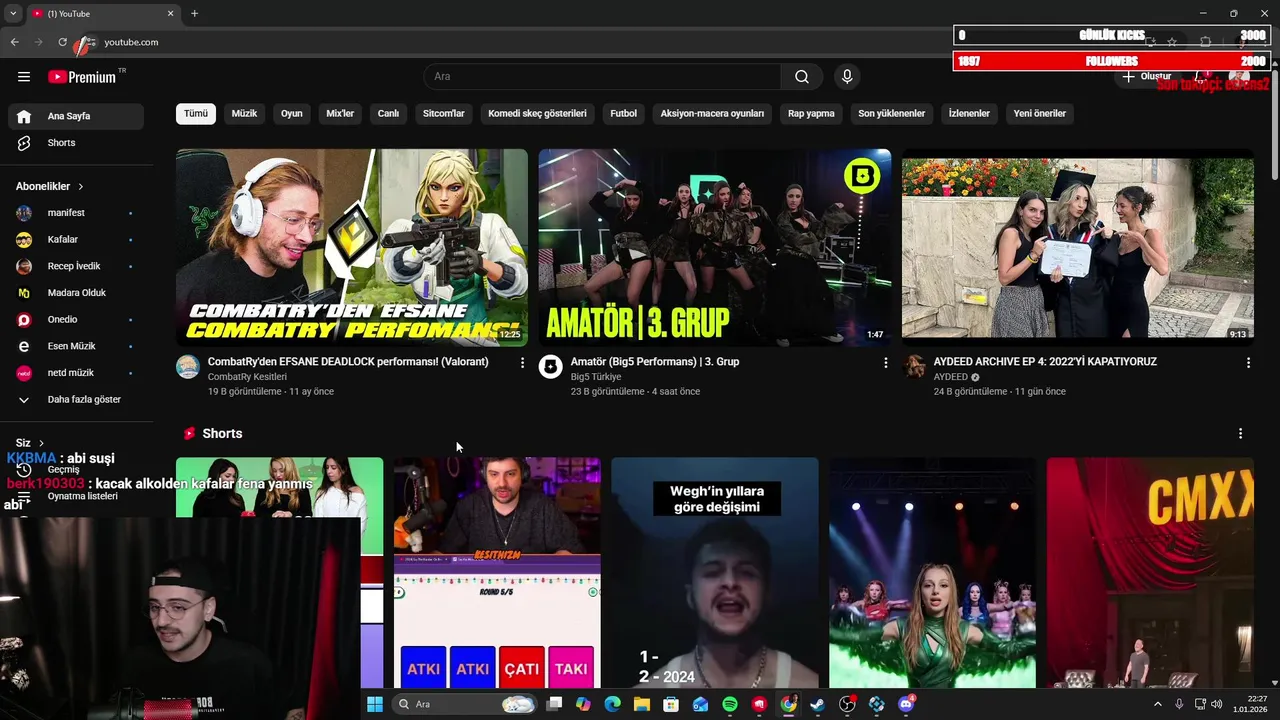Open the Recep İvedik subscription channel
The image size is (1280, 720).
pos(76,266)
